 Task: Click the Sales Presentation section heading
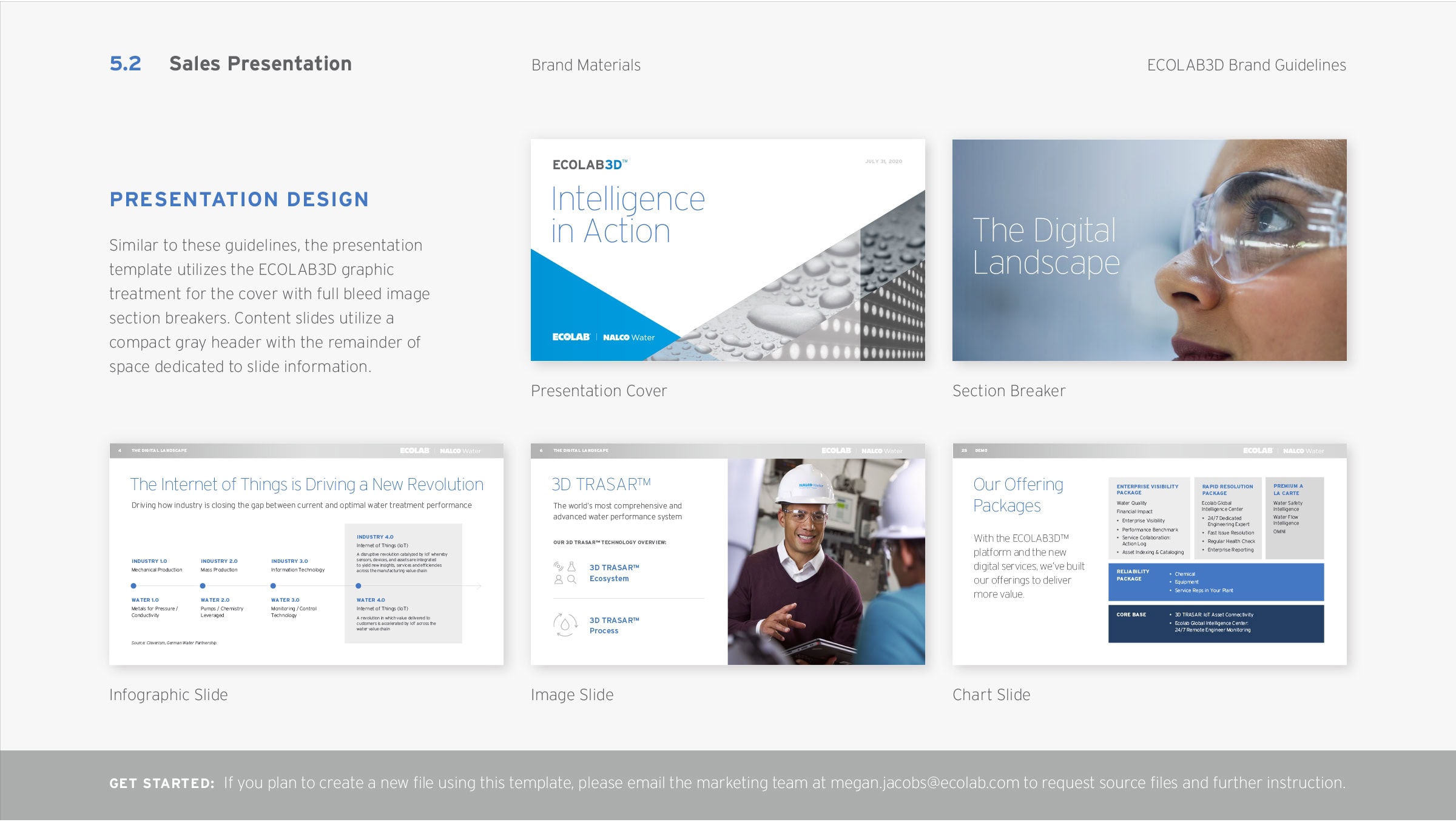pos(260,64)
